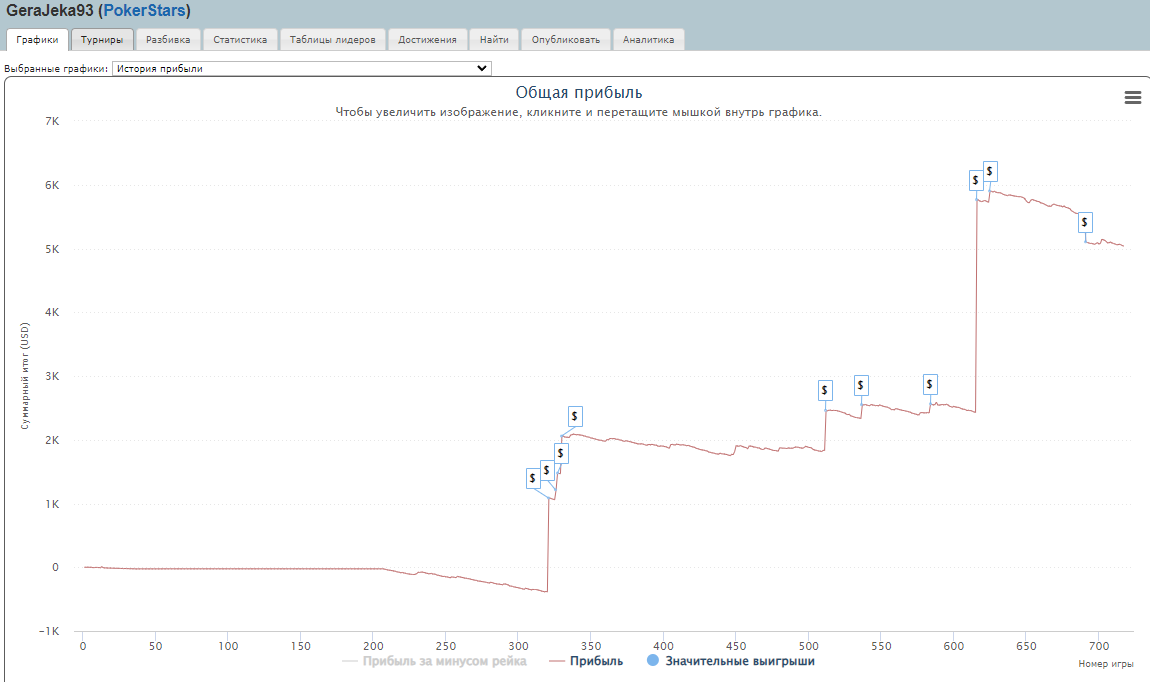Click the lowest $ marker near game 310
The width and height of the screenshot is (1150, 682).
pos(532,478)
